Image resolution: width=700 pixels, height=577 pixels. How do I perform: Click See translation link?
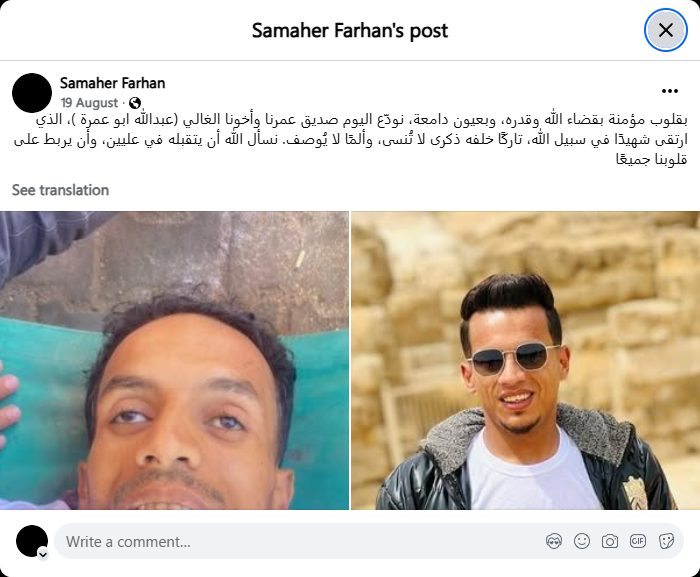[x=60, y=190]
